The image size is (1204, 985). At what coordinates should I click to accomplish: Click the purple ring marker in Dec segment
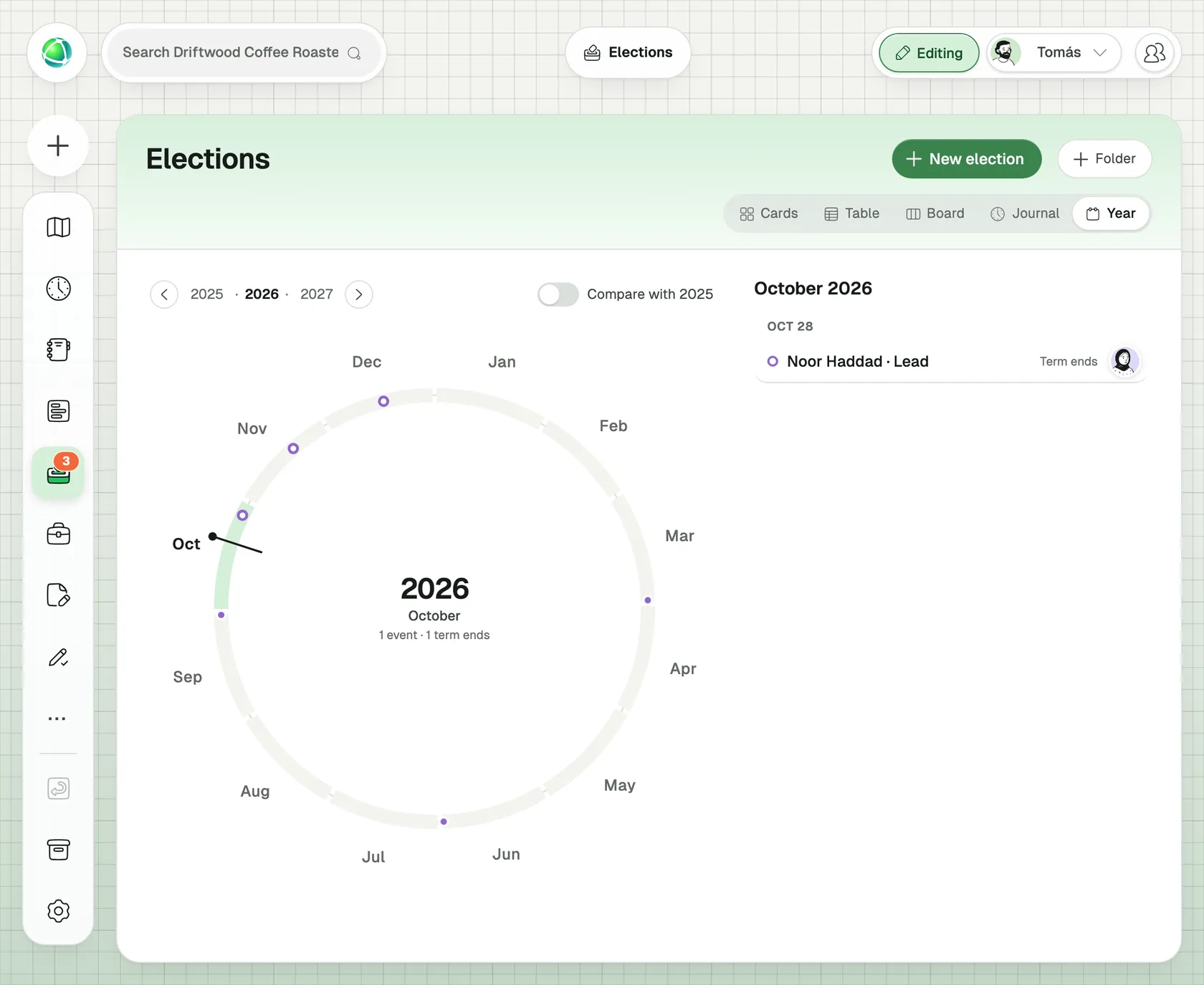pyautogui.click(x=383, y=401)
